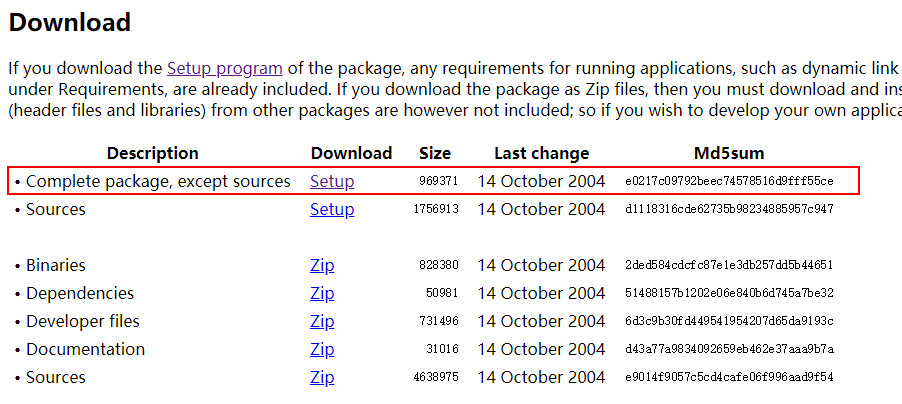The height and width of the screenshot is (404, 902).
Task: Open the Setup program link in paragraph
Action: 224,68
